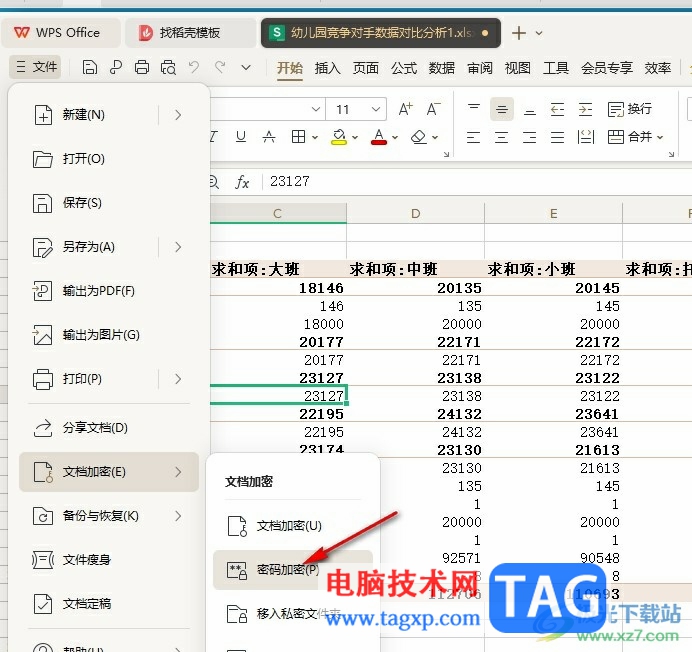Toggle right horizontal alignment
Image resolution: width=692 pixels, height=652 pixels.
[x=530, y=137]
